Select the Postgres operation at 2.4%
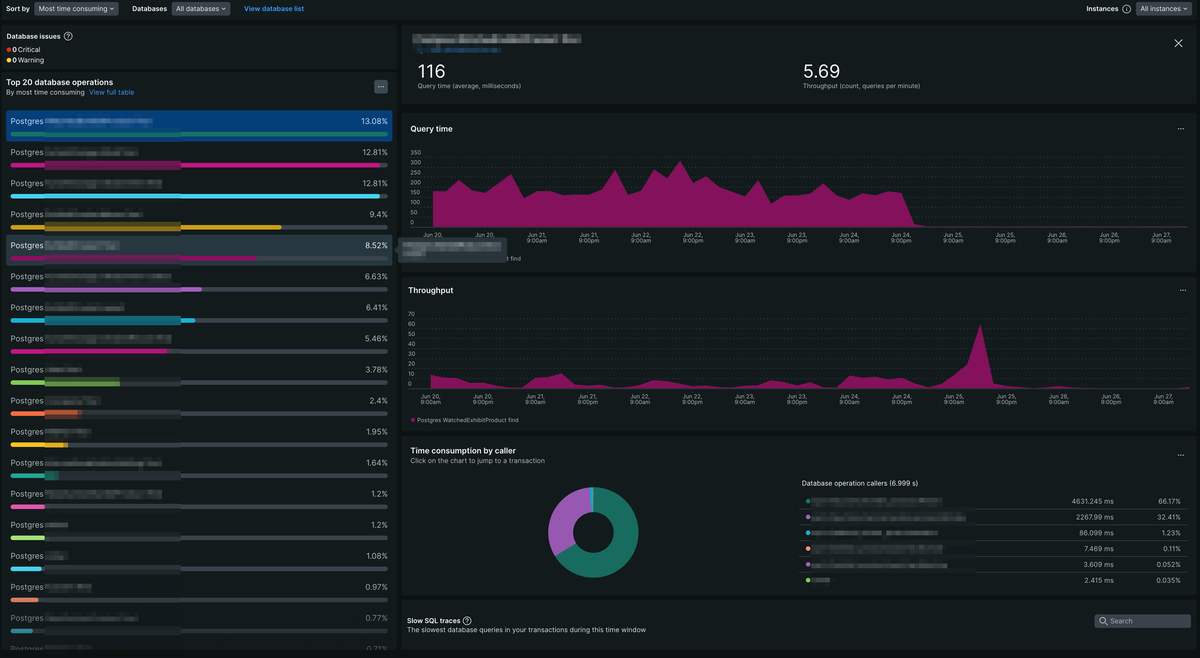Screen dimensions: 1200x658 click(x=199, y=405)
